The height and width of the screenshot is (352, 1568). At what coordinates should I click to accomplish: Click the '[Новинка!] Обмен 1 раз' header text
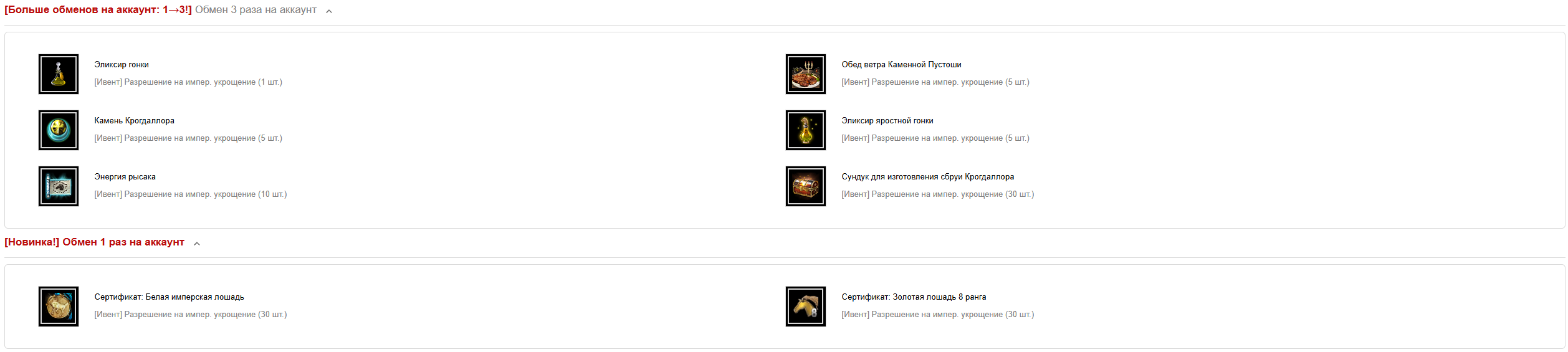(x=94, y=242)
